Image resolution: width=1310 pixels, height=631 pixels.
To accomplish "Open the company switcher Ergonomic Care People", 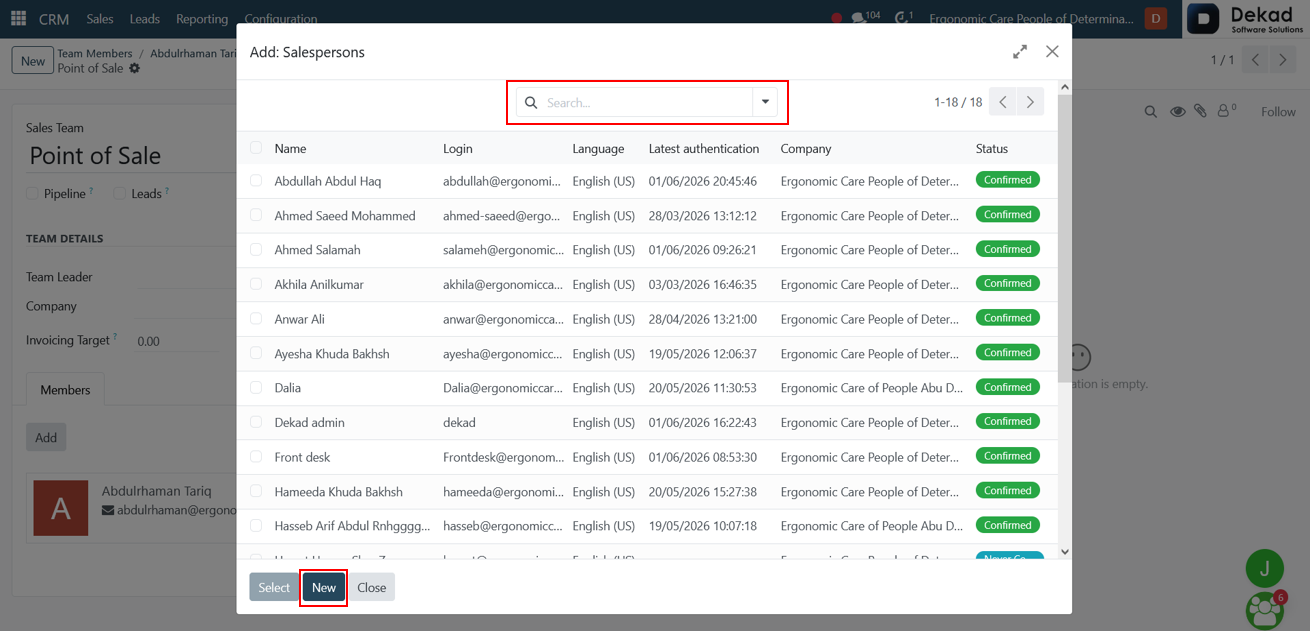I will tap(1031, 18).
